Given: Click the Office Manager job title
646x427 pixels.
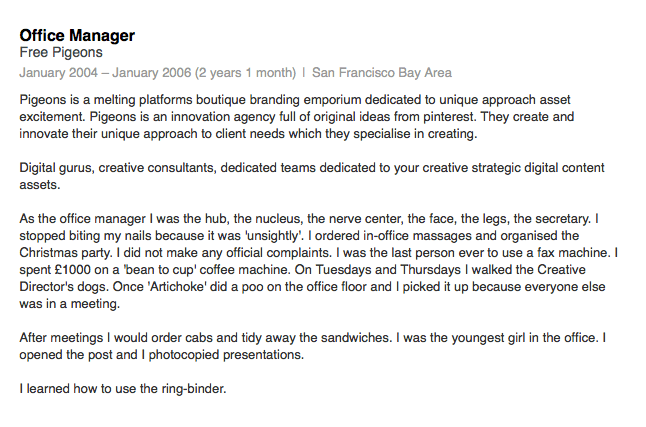Looking at the screenshot, I should coord(77,36).
